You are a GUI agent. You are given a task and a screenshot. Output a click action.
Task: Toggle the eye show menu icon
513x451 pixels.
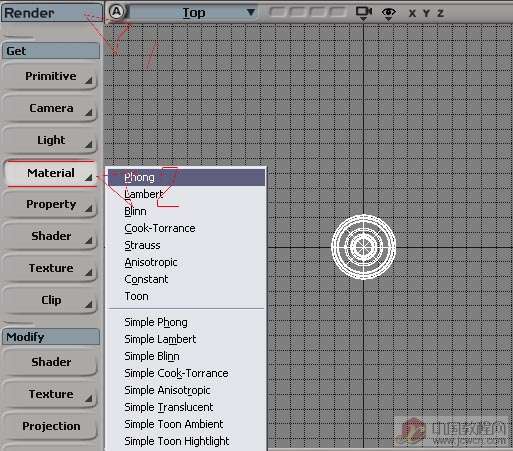[389, 13]
